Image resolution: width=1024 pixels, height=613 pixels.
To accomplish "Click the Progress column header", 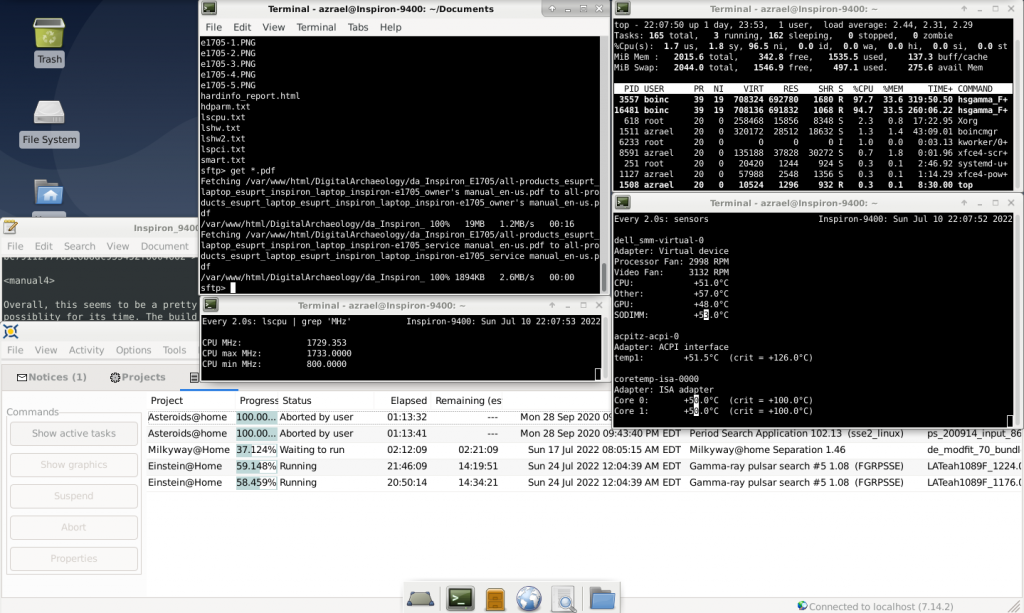I will pos(257,401).
